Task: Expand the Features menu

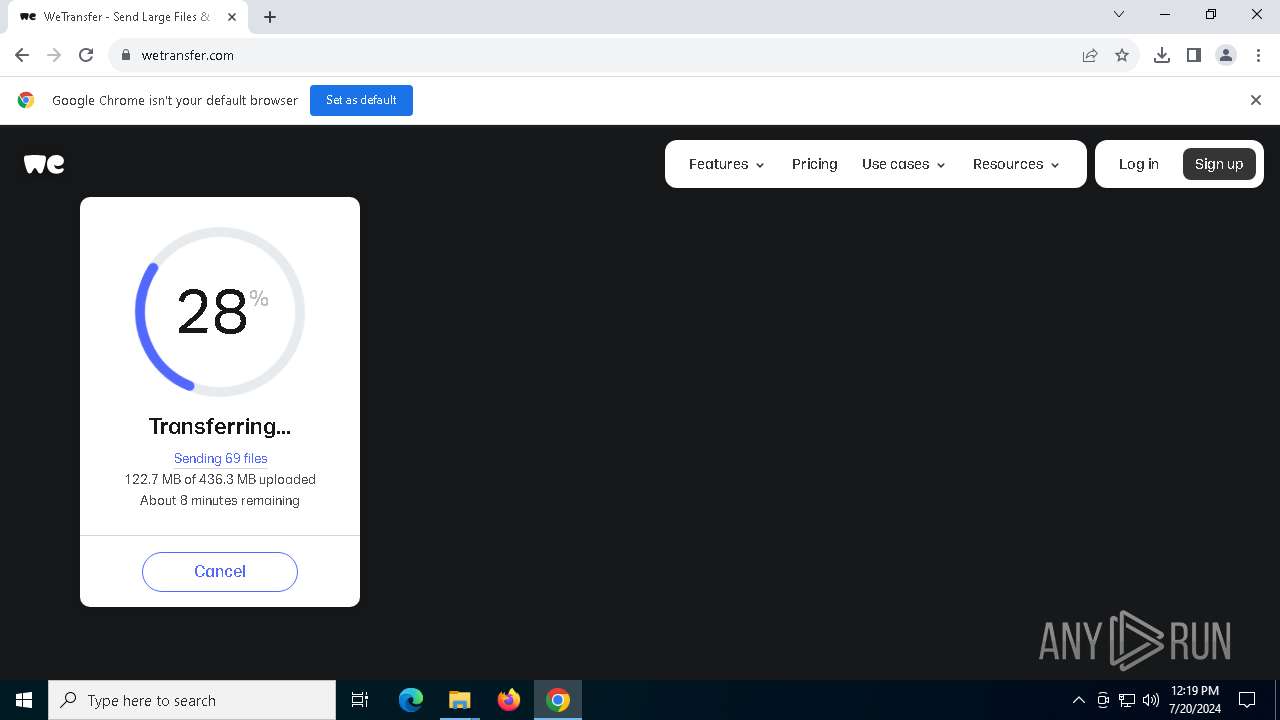Action: click(x=727, y=164)
